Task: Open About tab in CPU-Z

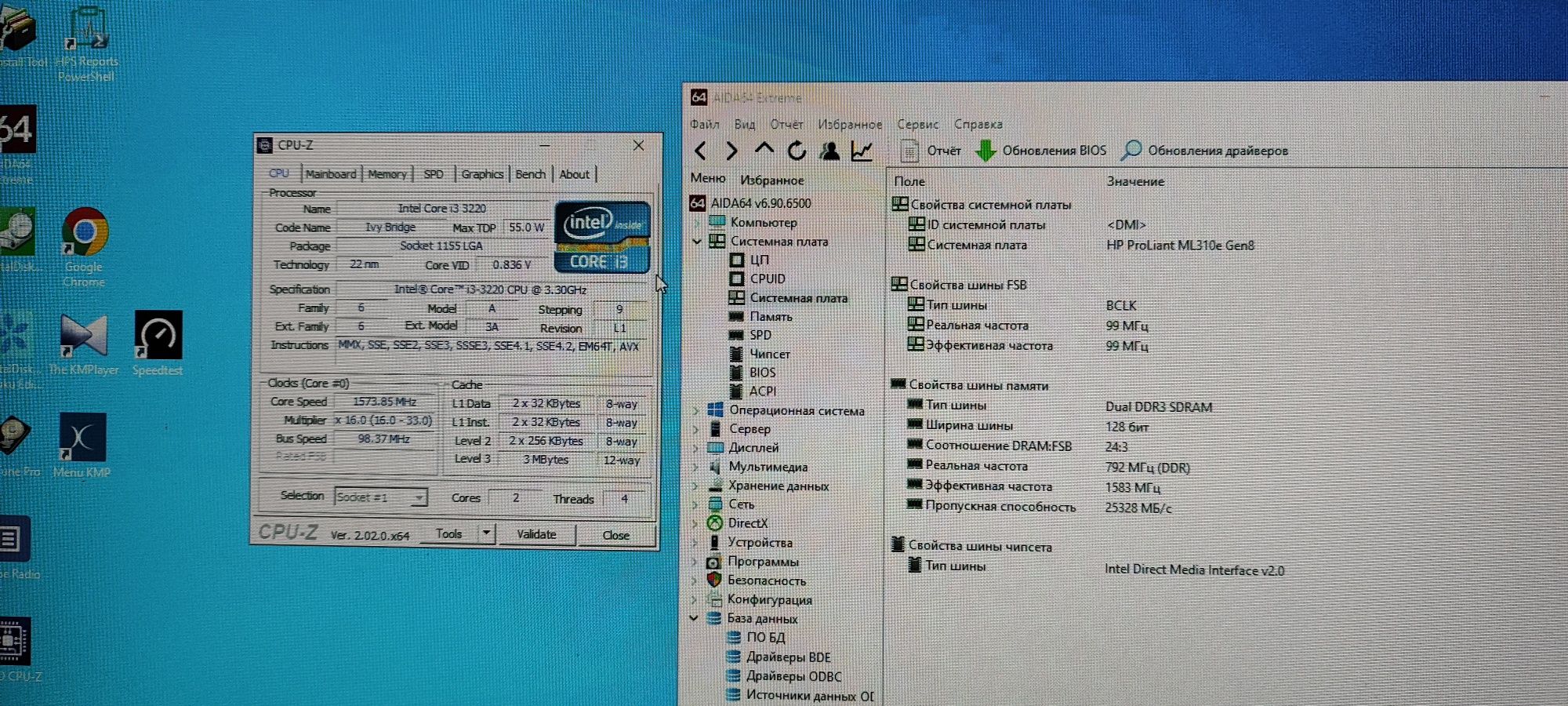Action: [x=575, y=174]
